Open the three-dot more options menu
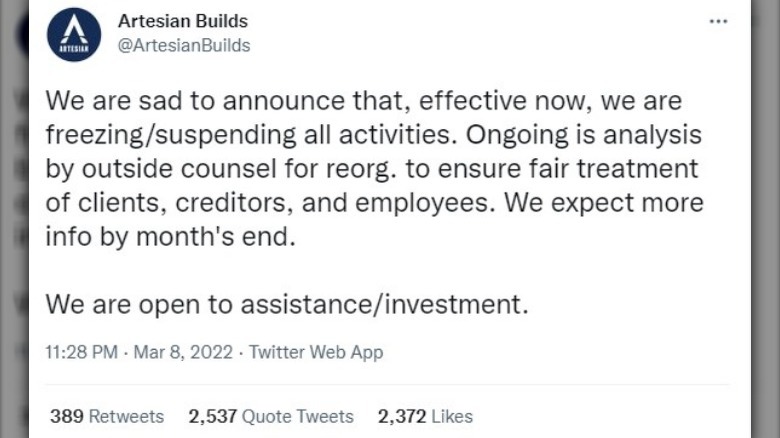 point(718,22)
